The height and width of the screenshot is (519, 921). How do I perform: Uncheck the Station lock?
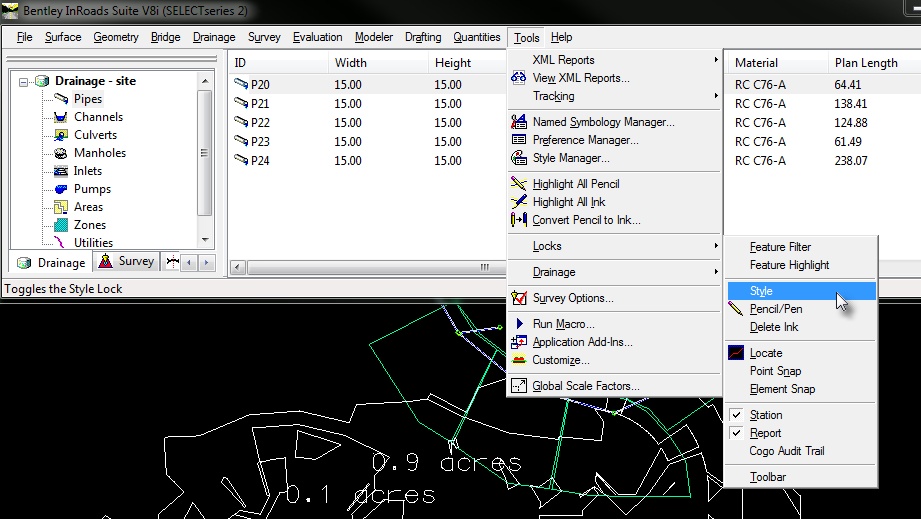pyautogui.click(x=801, y=414)
